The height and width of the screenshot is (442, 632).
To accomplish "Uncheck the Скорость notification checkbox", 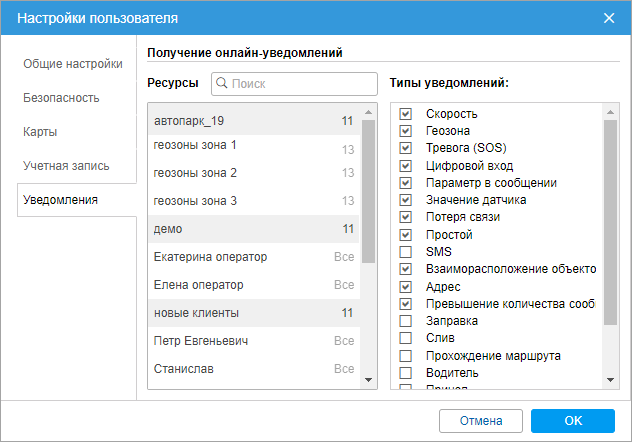I will 405,114.
